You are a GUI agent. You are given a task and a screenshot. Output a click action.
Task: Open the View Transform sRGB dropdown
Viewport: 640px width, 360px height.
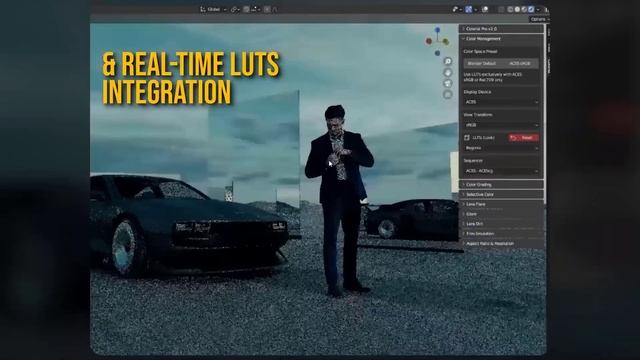(x=501, y=125)
